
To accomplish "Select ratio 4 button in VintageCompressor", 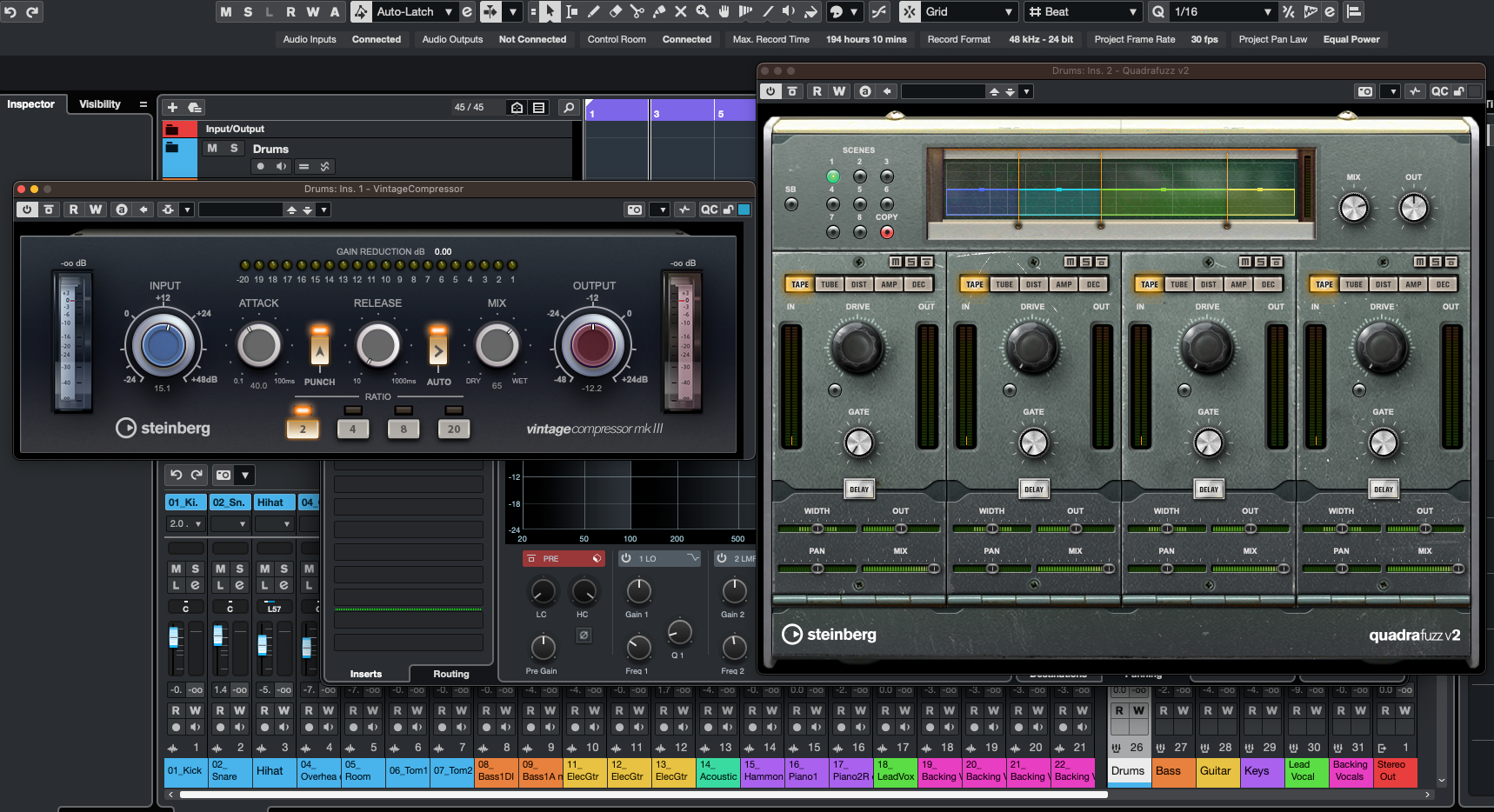I will pyautogui.click(x=352, y=429).
